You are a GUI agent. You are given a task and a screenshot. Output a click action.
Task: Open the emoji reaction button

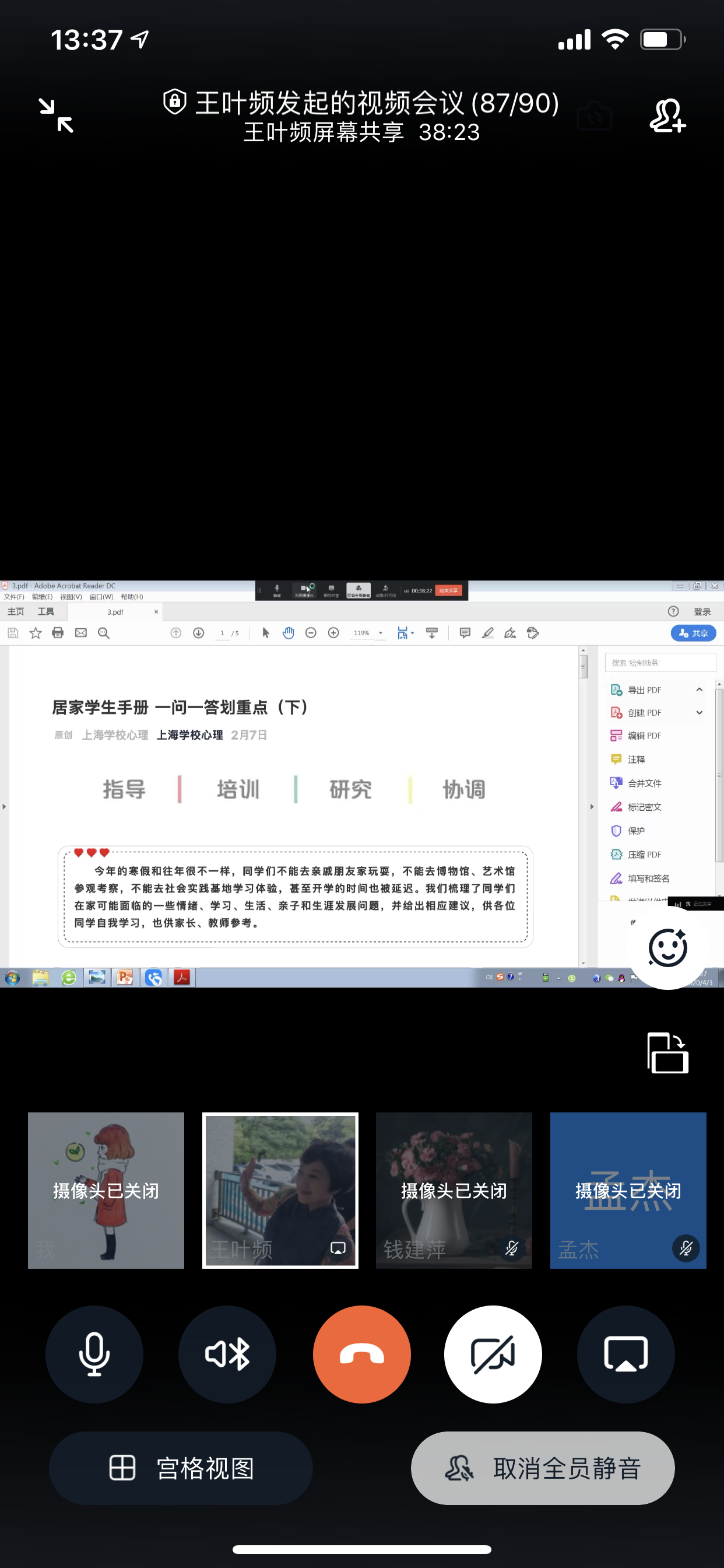pyautogui.click(x=667, y=948)
